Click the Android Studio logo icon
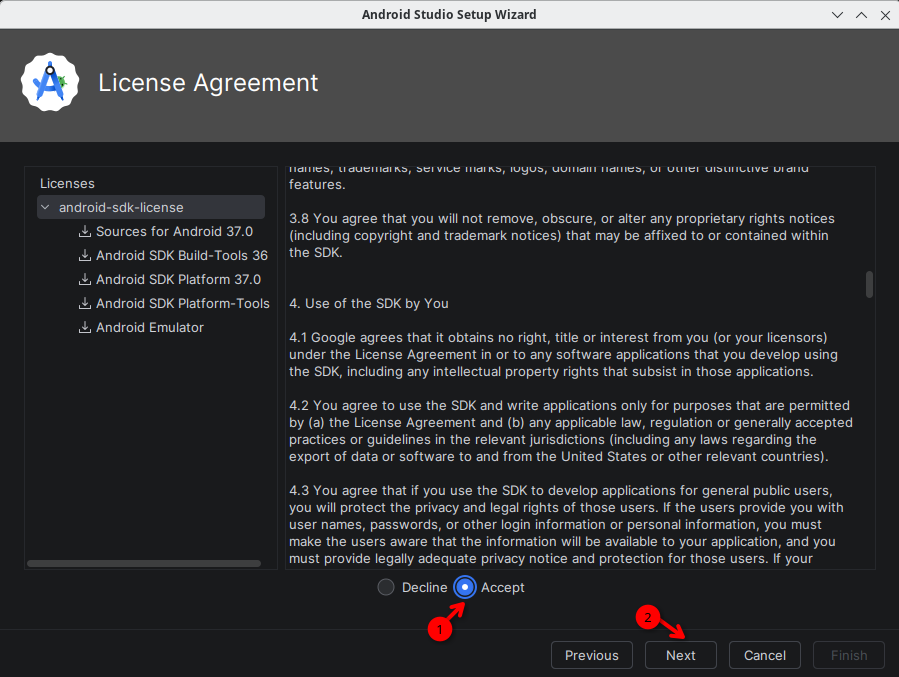This screenshot has height=677, width=899. pos(50,83)
